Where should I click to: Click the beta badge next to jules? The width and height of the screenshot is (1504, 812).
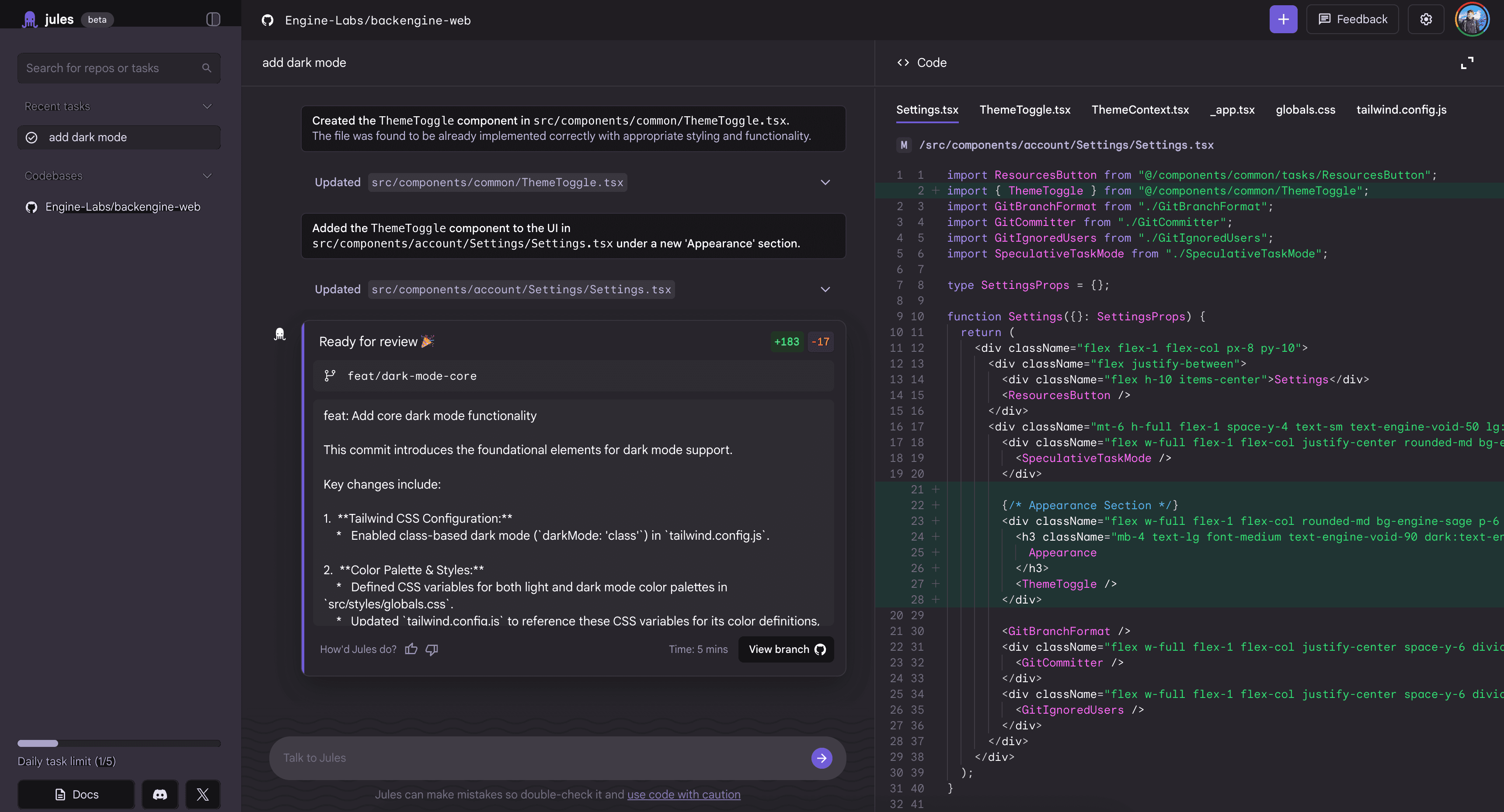(97, 19)
